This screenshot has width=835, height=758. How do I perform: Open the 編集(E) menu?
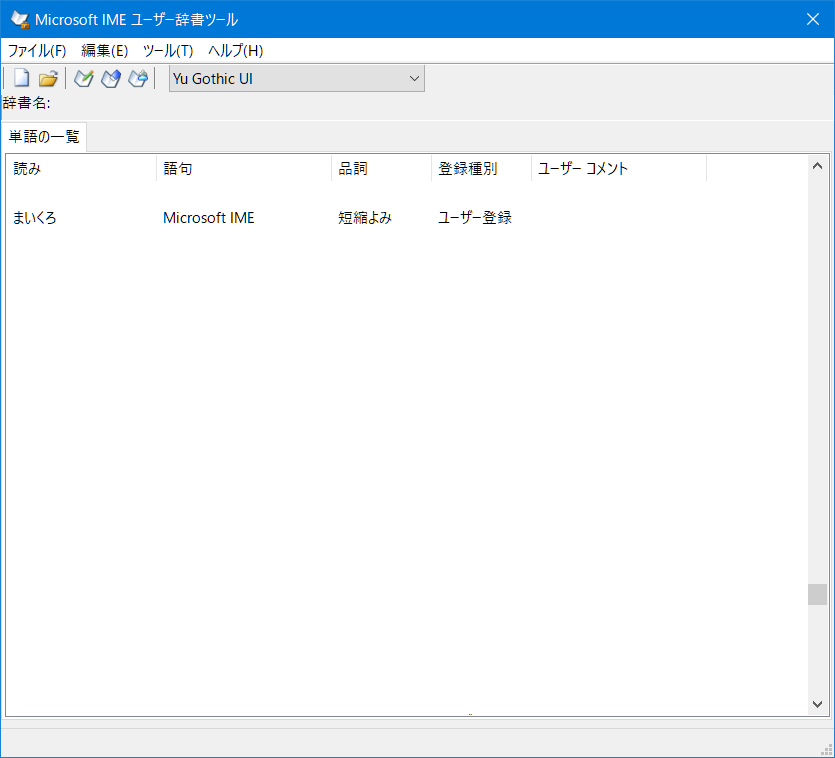[x=105, y=51]
